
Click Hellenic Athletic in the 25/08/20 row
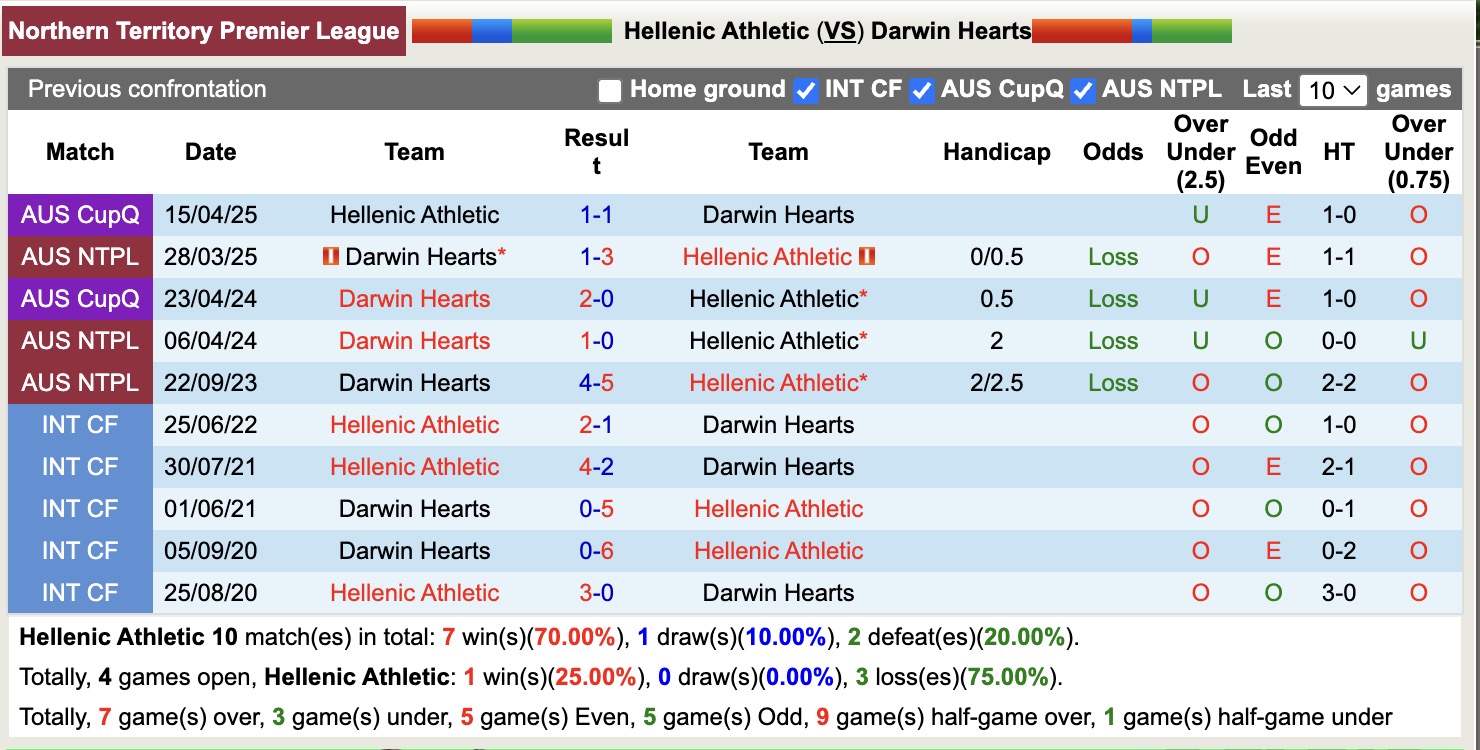pos(414,593)
